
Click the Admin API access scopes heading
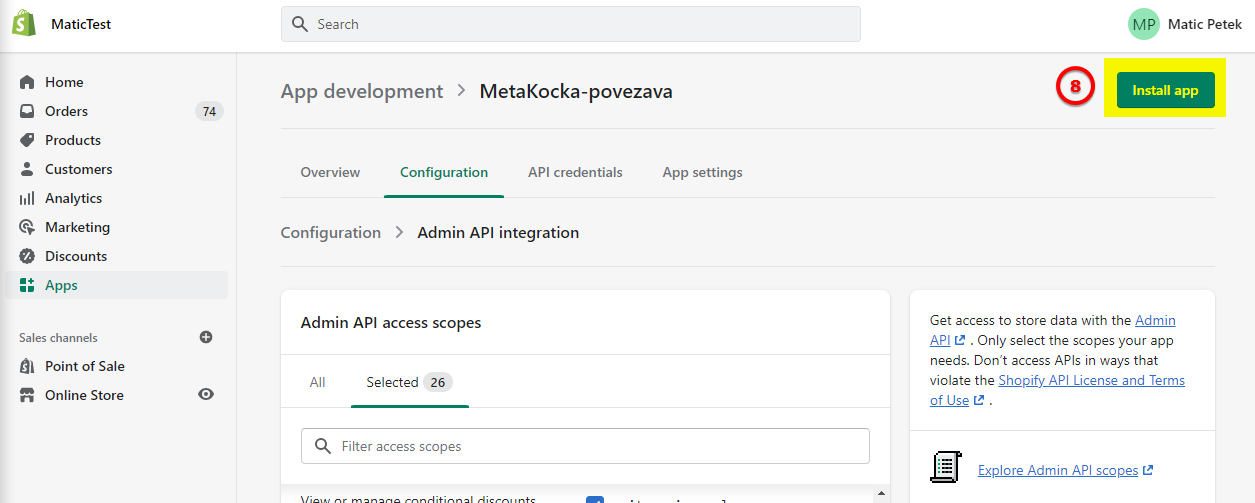(391, 323)
